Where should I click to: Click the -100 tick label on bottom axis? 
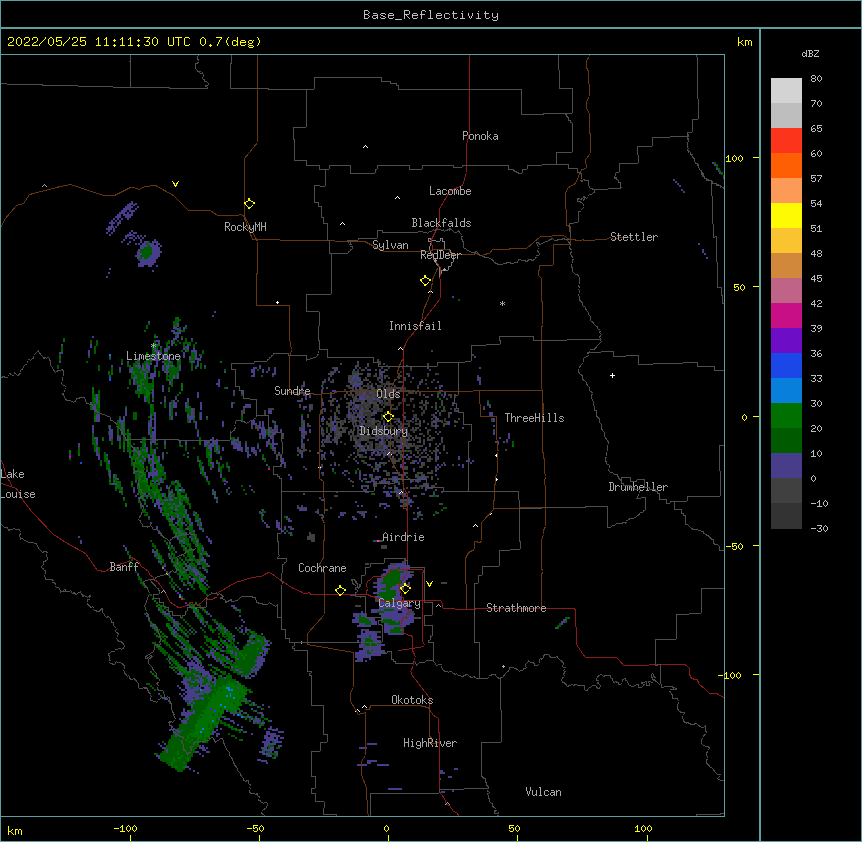(x=125, y=828)
